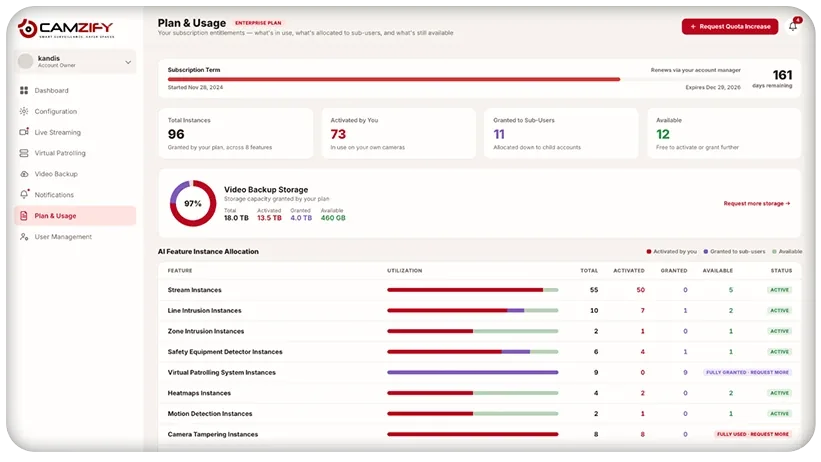Select the Stream Instances row label
The width and height of the screenshot is (821, 462).
pos(195,290)
